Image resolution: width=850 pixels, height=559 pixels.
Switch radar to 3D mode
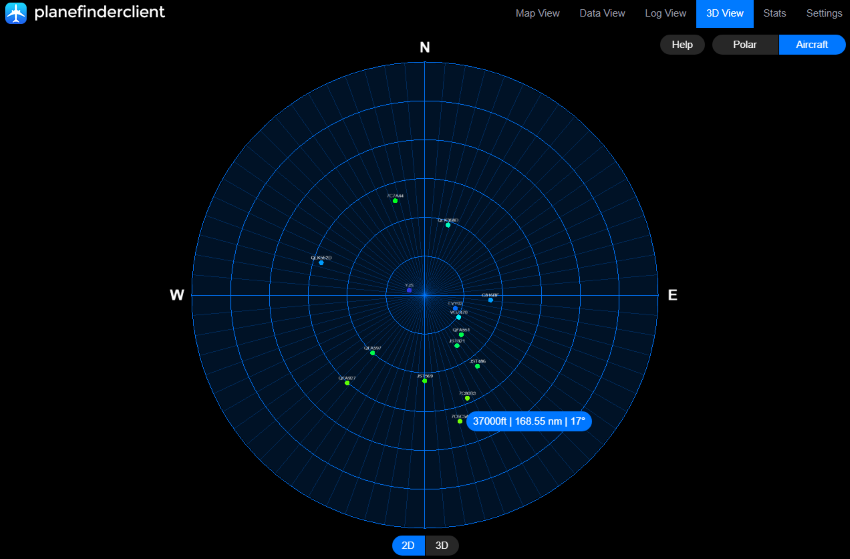tap(442, 545)
